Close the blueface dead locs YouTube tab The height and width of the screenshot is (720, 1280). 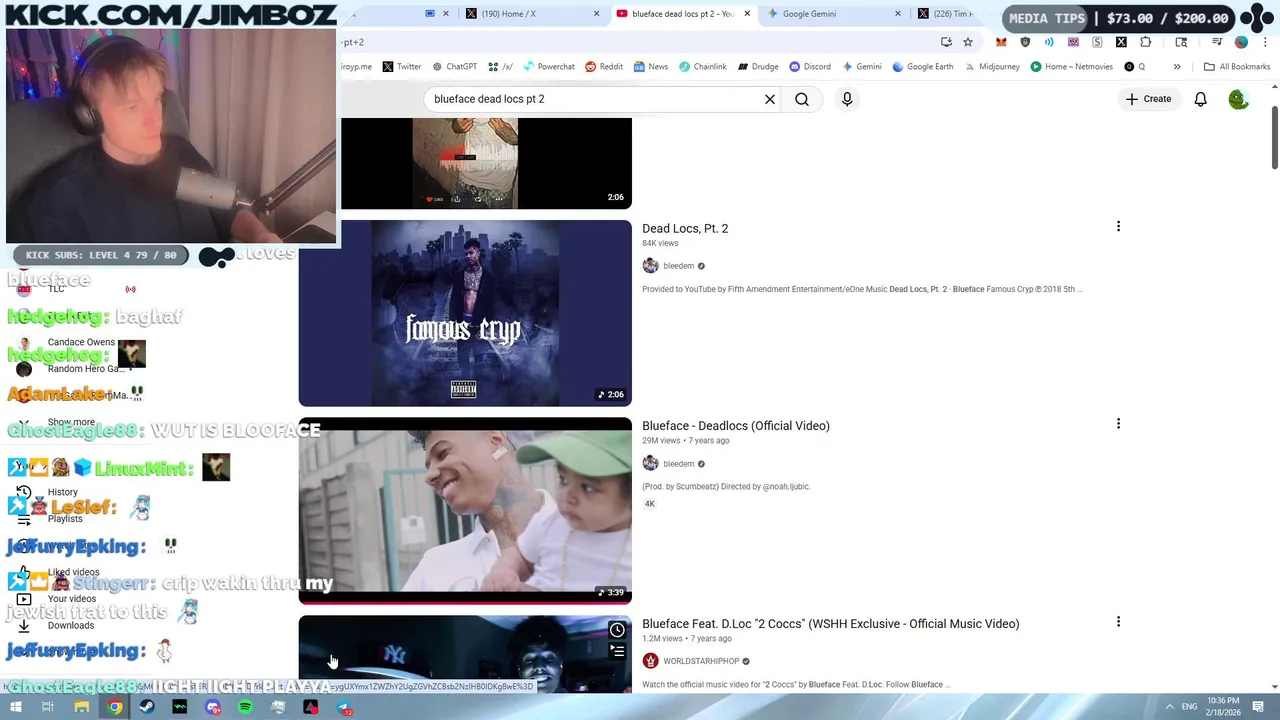coord(747,14)
